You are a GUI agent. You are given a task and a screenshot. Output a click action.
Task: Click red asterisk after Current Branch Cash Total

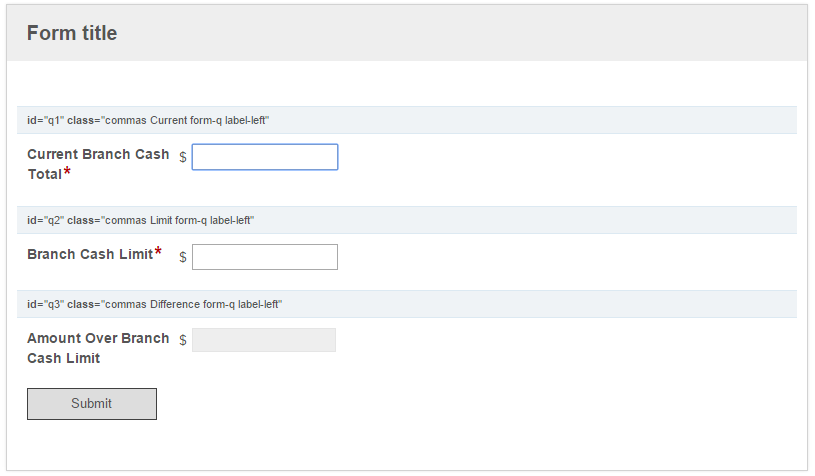coord(67,172)
